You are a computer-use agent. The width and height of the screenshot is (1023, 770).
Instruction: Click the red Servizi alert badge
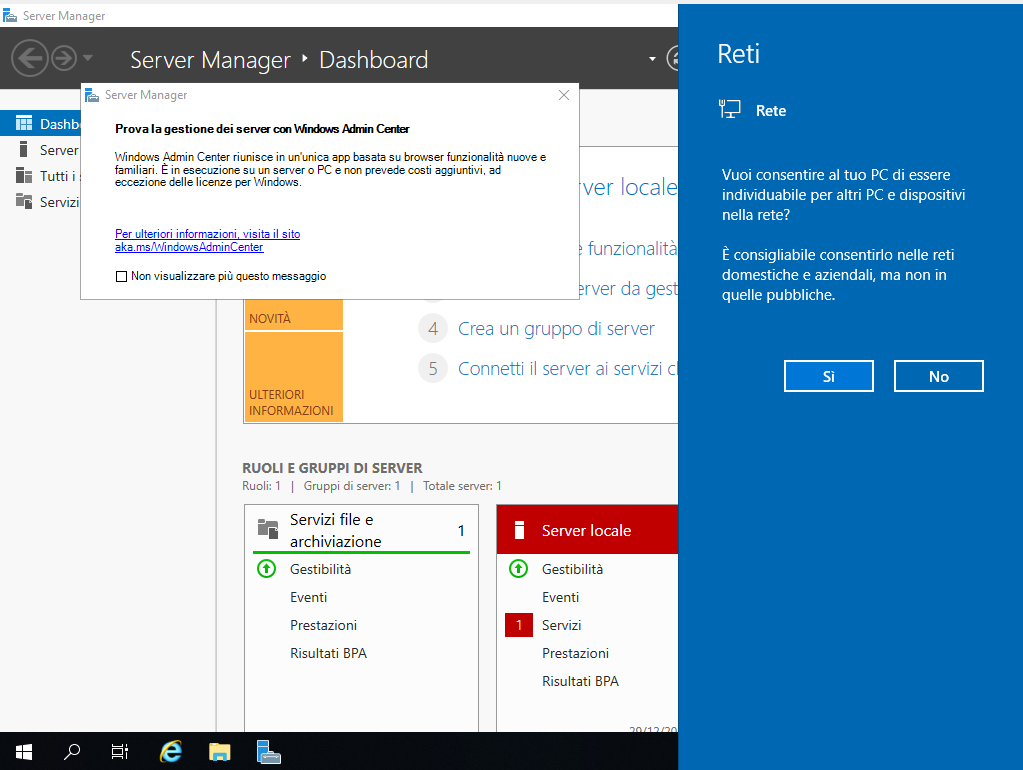pos(519,625)
